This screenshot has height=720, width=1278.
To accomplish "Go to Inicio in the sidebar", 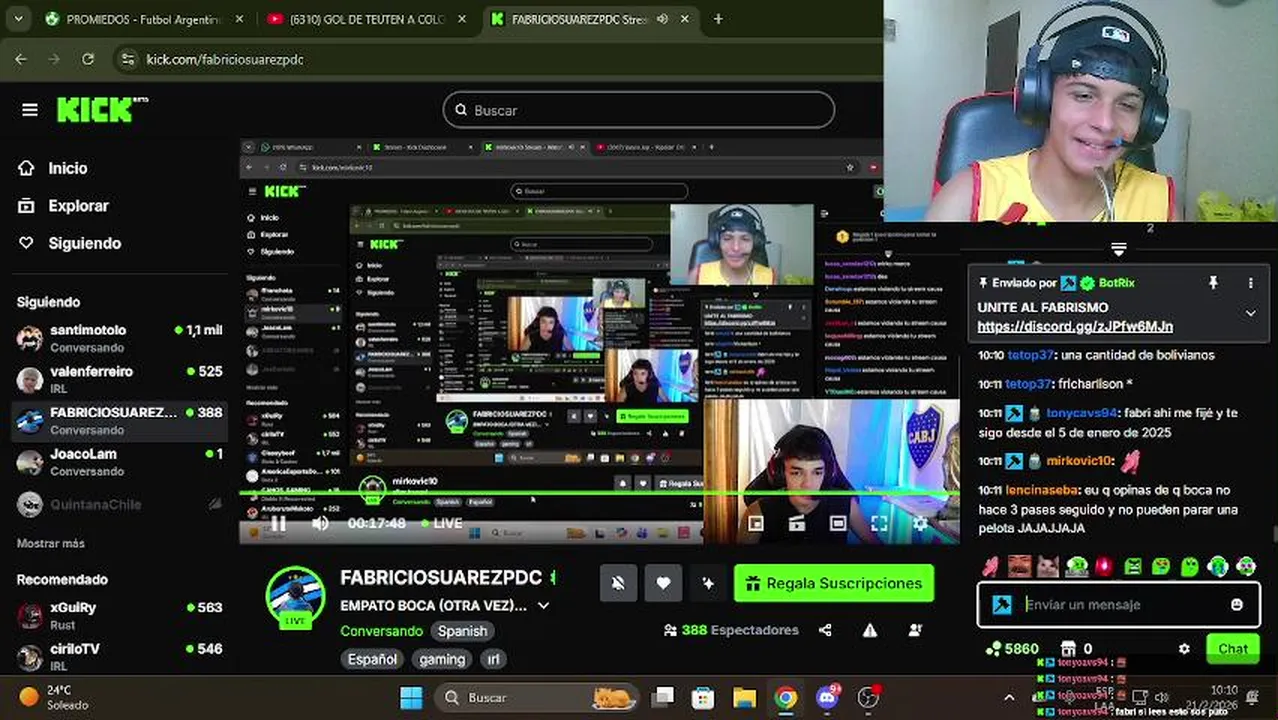I will pyautogui.click(x=67, y=168).
